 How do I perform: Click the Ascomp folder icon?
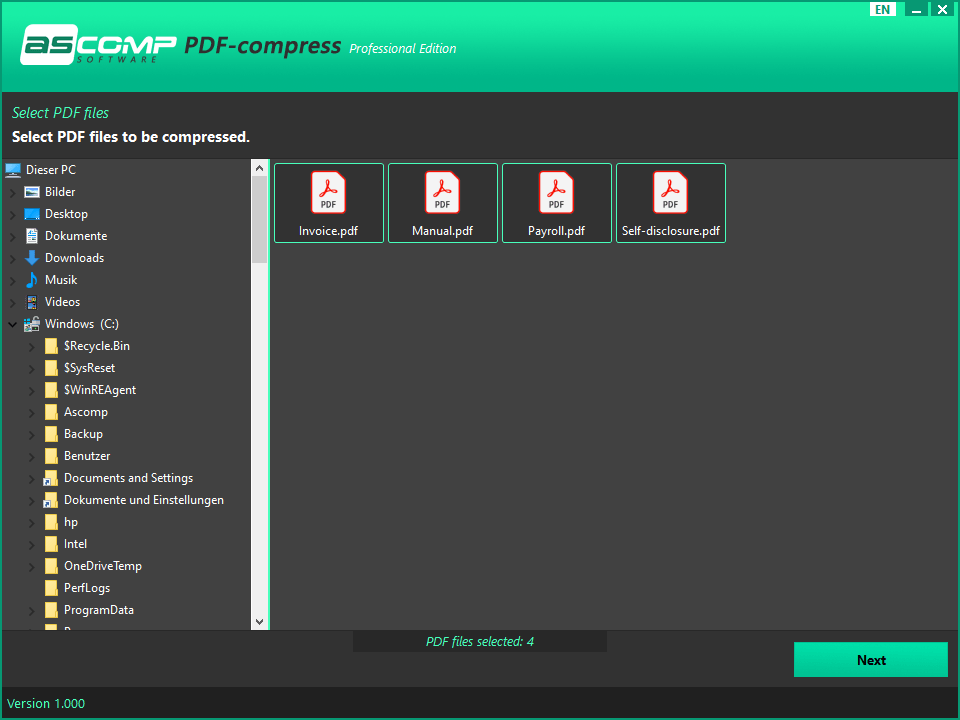(51, 412)
